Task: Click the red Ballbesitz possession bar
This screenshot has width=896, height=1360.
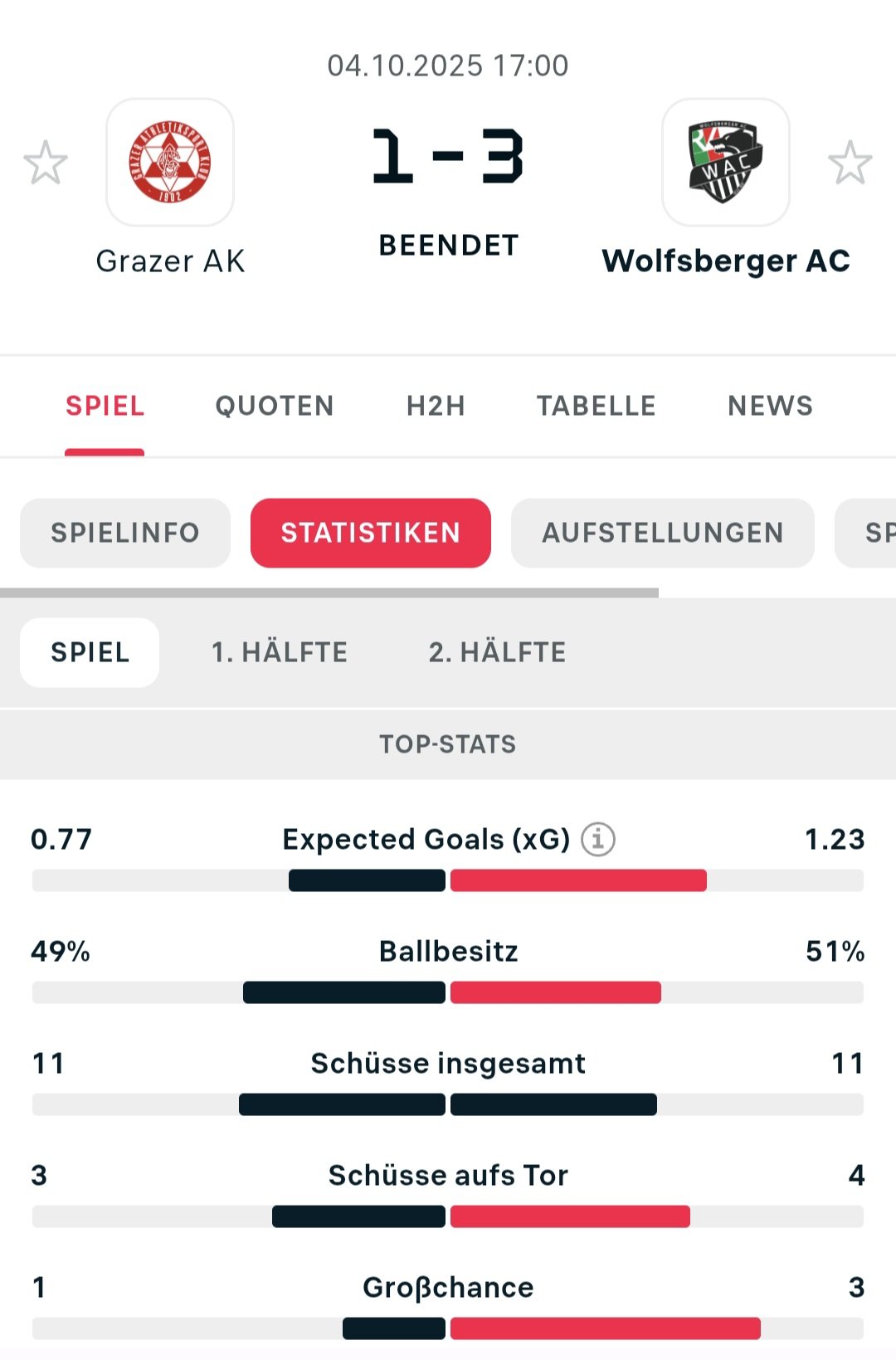Action: click(x=555, y=992)
